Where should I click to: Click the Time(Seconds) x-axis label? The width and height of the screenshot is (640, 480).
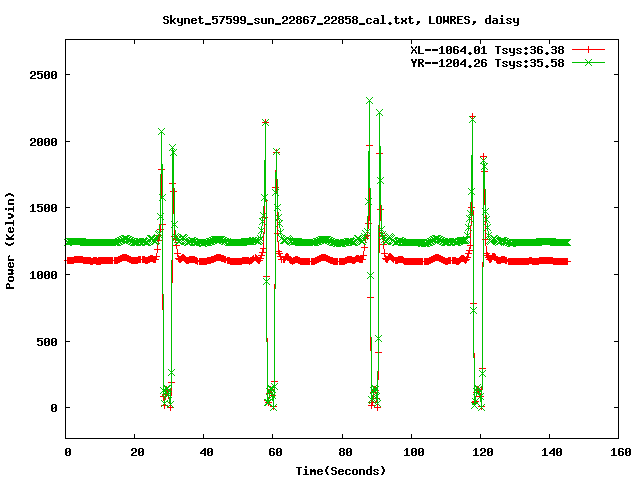pos(340,471)
